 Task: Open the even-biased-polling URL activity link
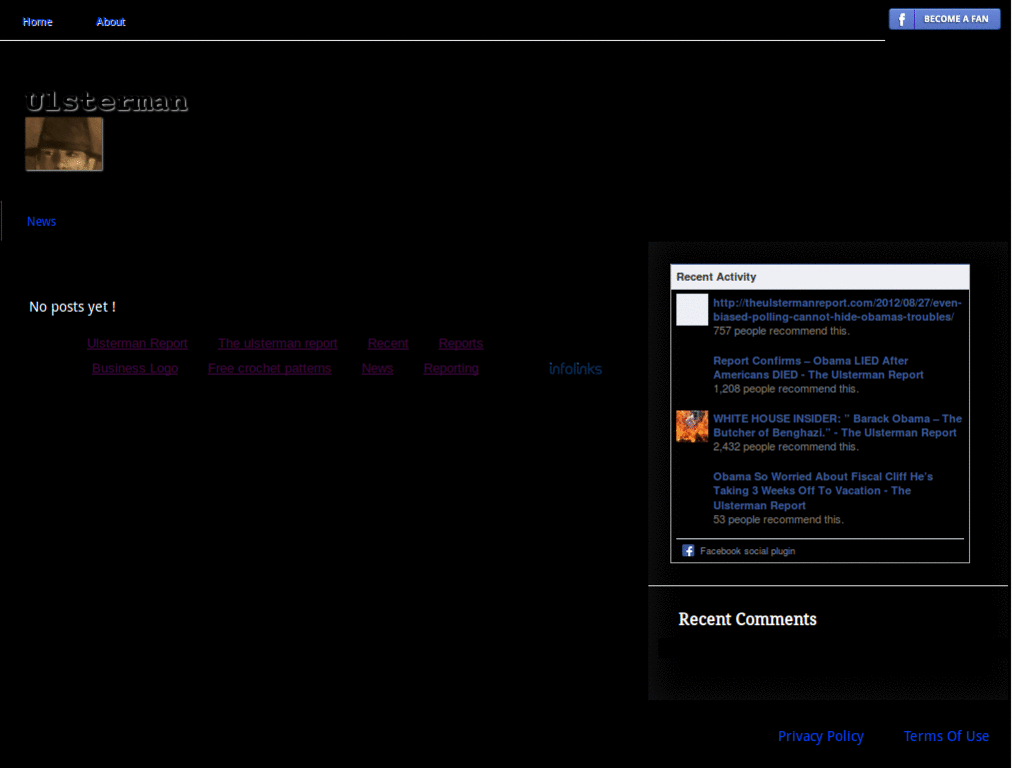(x=837, y=310)
